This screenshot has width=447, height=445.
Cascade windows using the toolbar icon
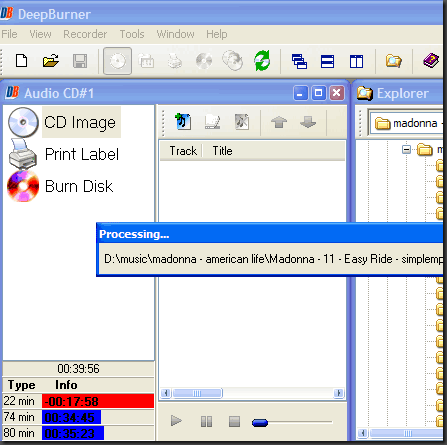pyautogui.click(x=299, y=62)
